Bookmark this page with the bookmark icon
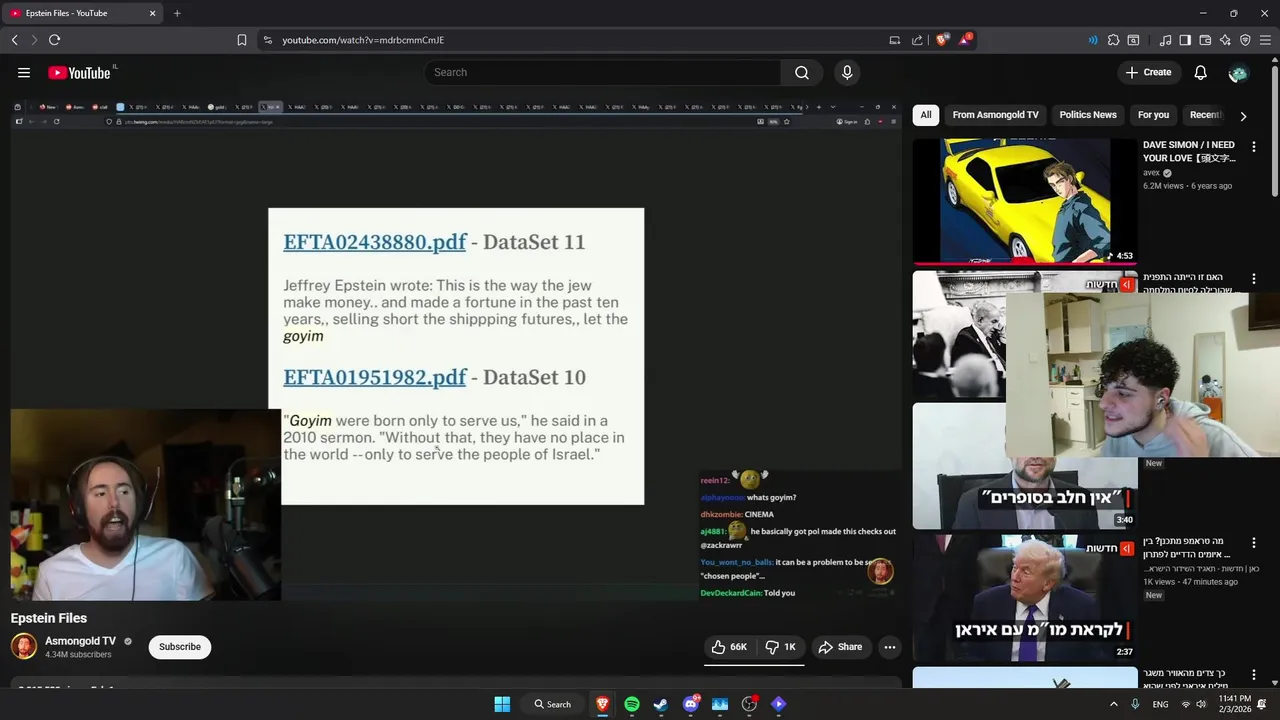This screenshot has height=720, width=1280. tap(242, 40)
